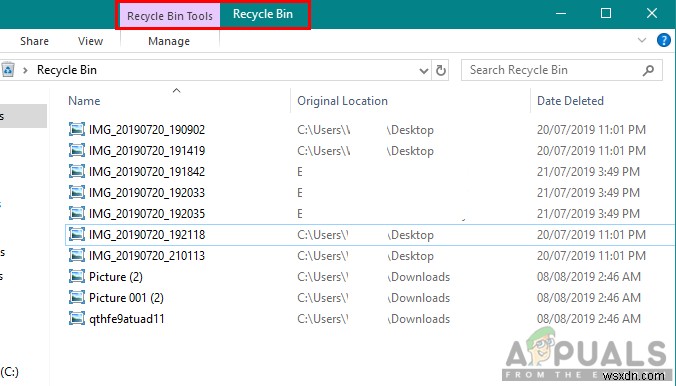Screen dimensions: 676x386
Task: Refresh the Recycle Bin folder view
Action: tap(441, 70)
